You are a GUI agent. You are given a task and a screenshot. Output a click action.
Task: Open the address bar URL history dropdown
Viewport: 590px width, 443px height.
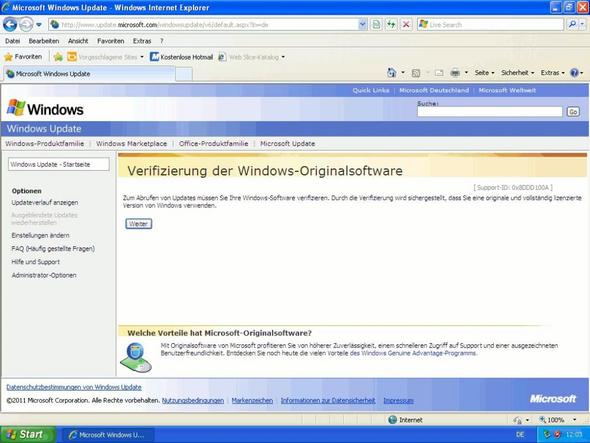(x=362, y=25)
